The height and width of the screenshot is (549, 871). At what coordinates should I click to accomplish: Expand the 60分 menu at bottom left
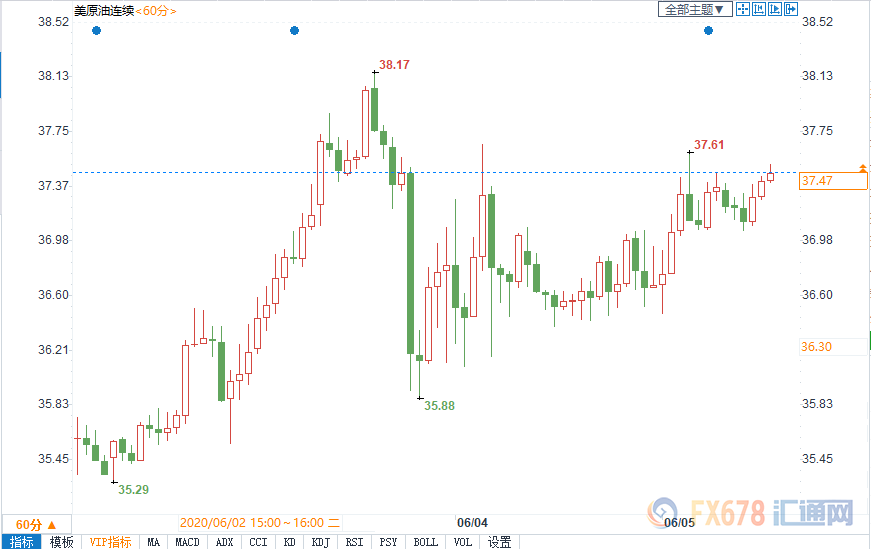[x=36, y=524]
